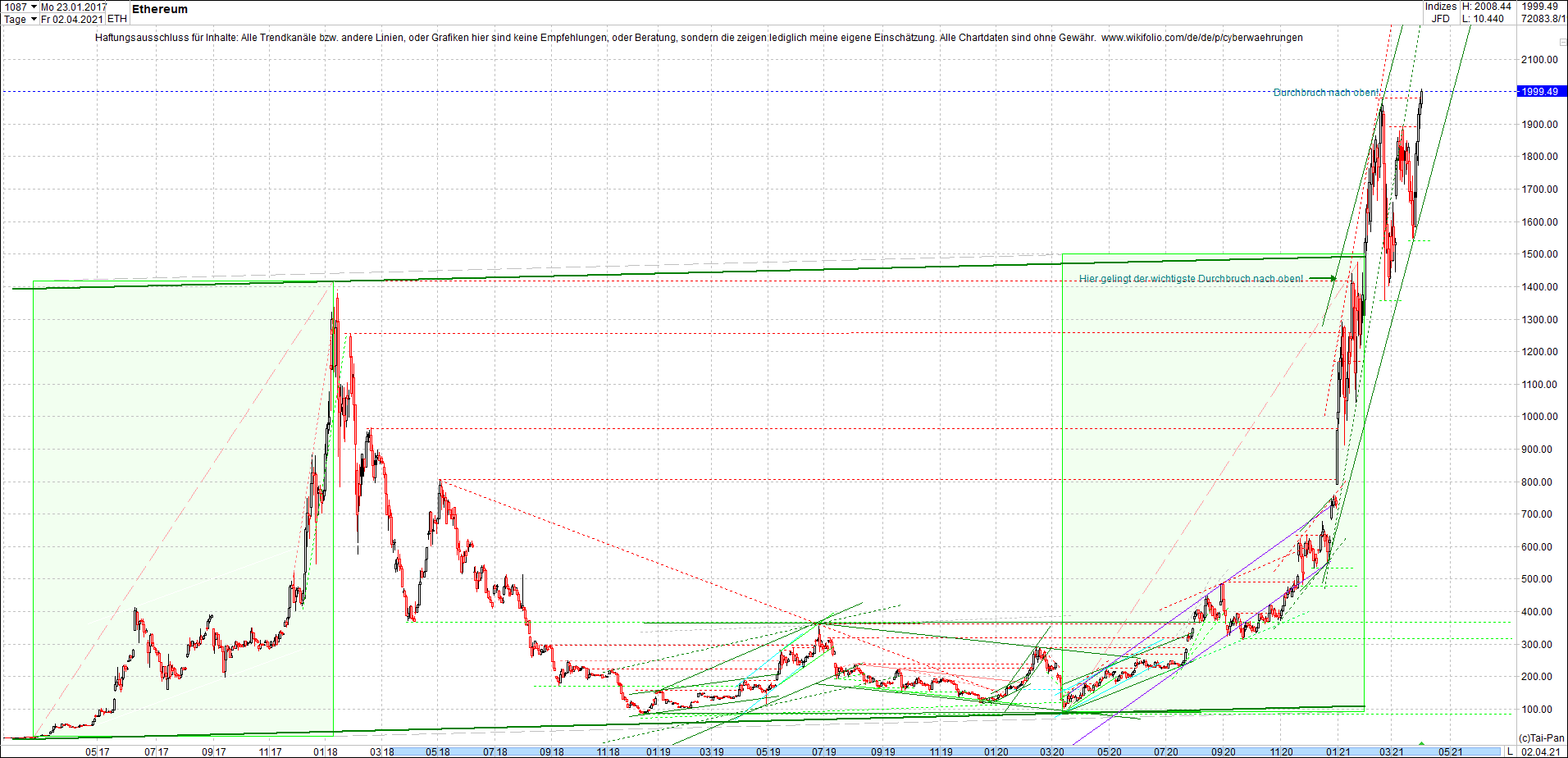This screenshot has height=758, width=1568.
Task: Click the 2100.00 price axis label
Action: 1539,59
